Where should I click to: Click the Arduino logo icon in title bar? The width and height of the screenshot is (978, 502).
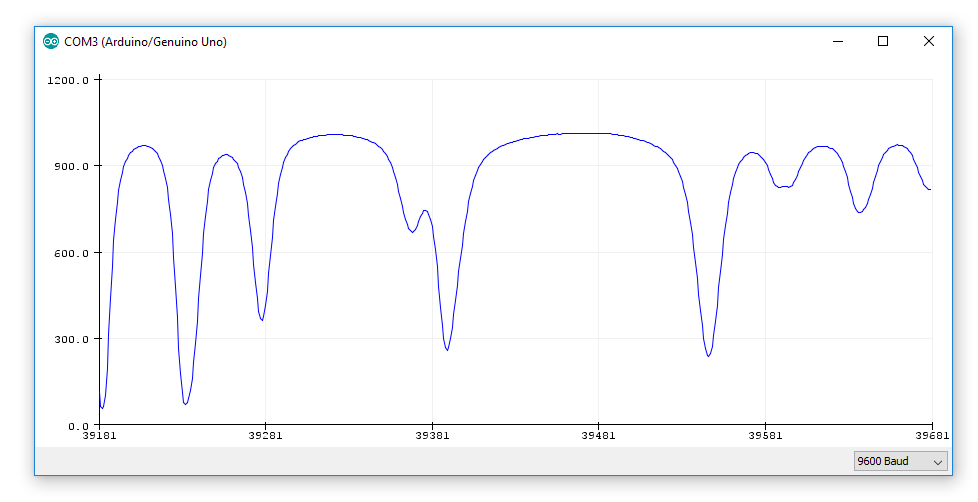51,42
